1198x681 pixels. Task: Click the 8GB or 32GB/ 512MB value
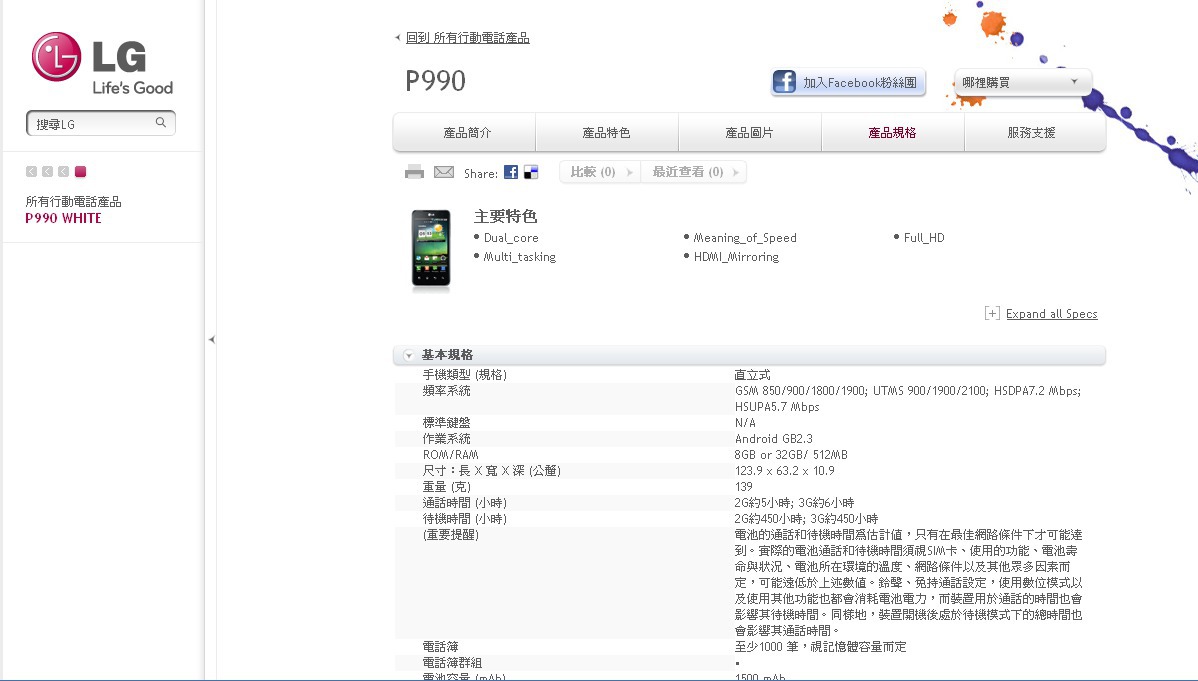[x=791, y=455]
